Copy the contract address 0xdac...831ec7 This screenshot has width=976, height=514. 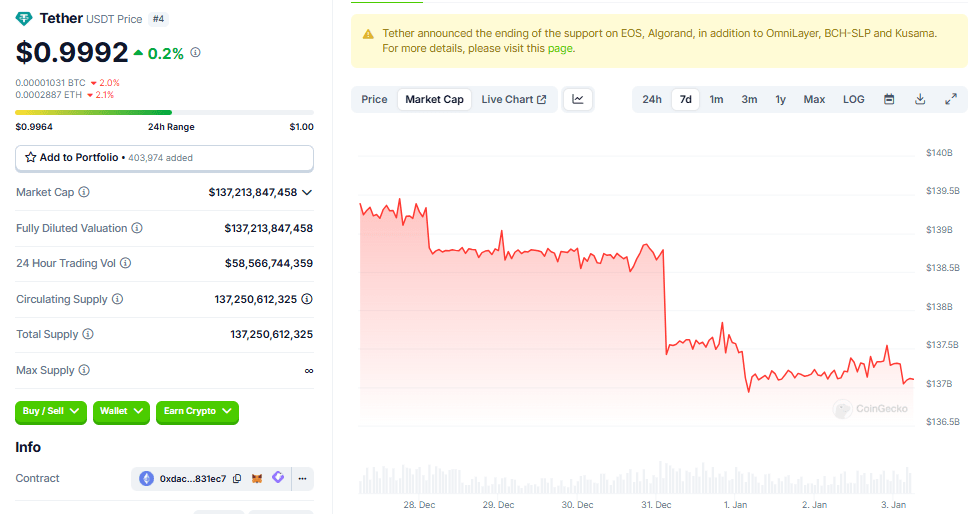[x=237, y=479]
